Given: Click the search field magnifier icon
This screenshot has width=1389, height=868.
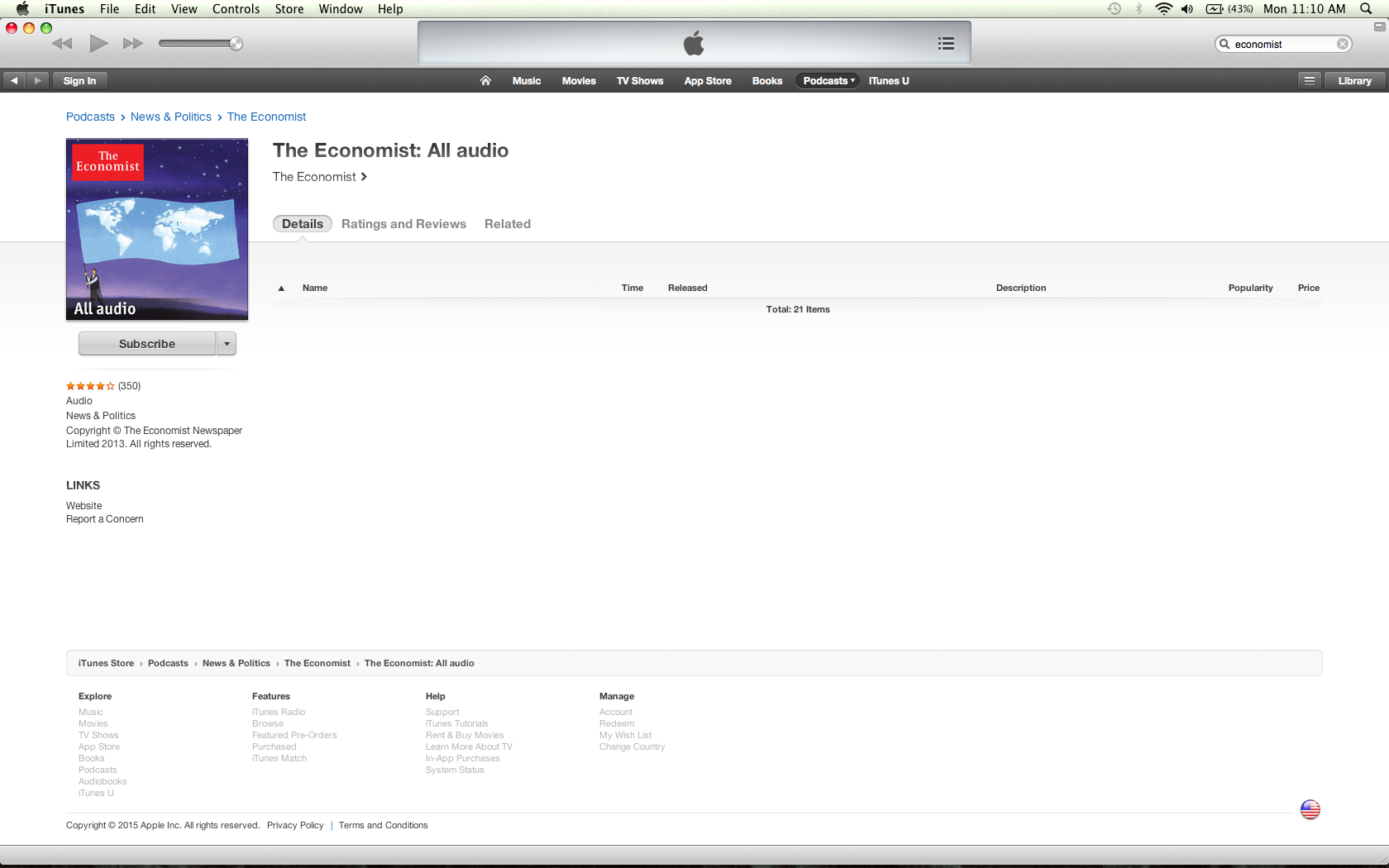Looking at the screenshot, I should pyautogui.click(x=1224, y=44).
